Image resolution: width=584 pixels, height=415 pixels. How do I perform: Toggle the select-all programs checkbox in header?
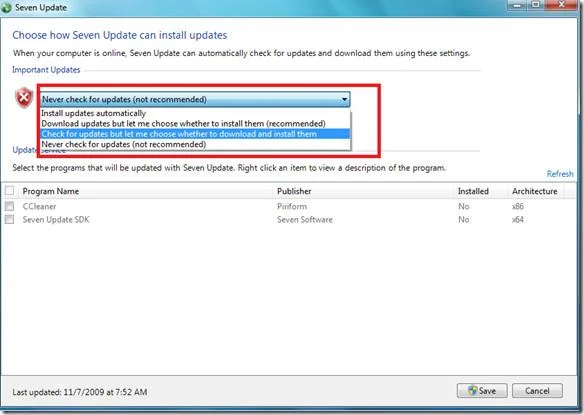9,191
